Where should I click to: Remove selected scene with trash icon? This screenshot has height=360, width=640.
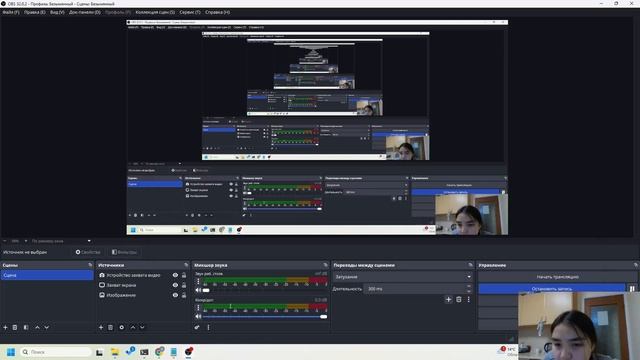(x=15, y=327)
